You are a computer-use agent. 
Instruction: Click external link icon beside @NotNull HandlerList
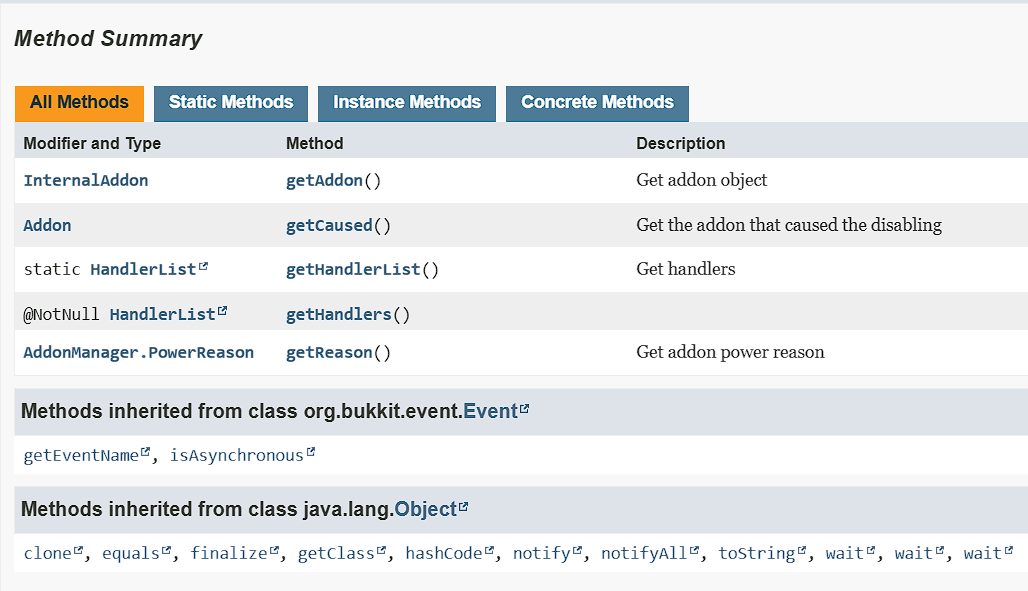coord(223,312)
